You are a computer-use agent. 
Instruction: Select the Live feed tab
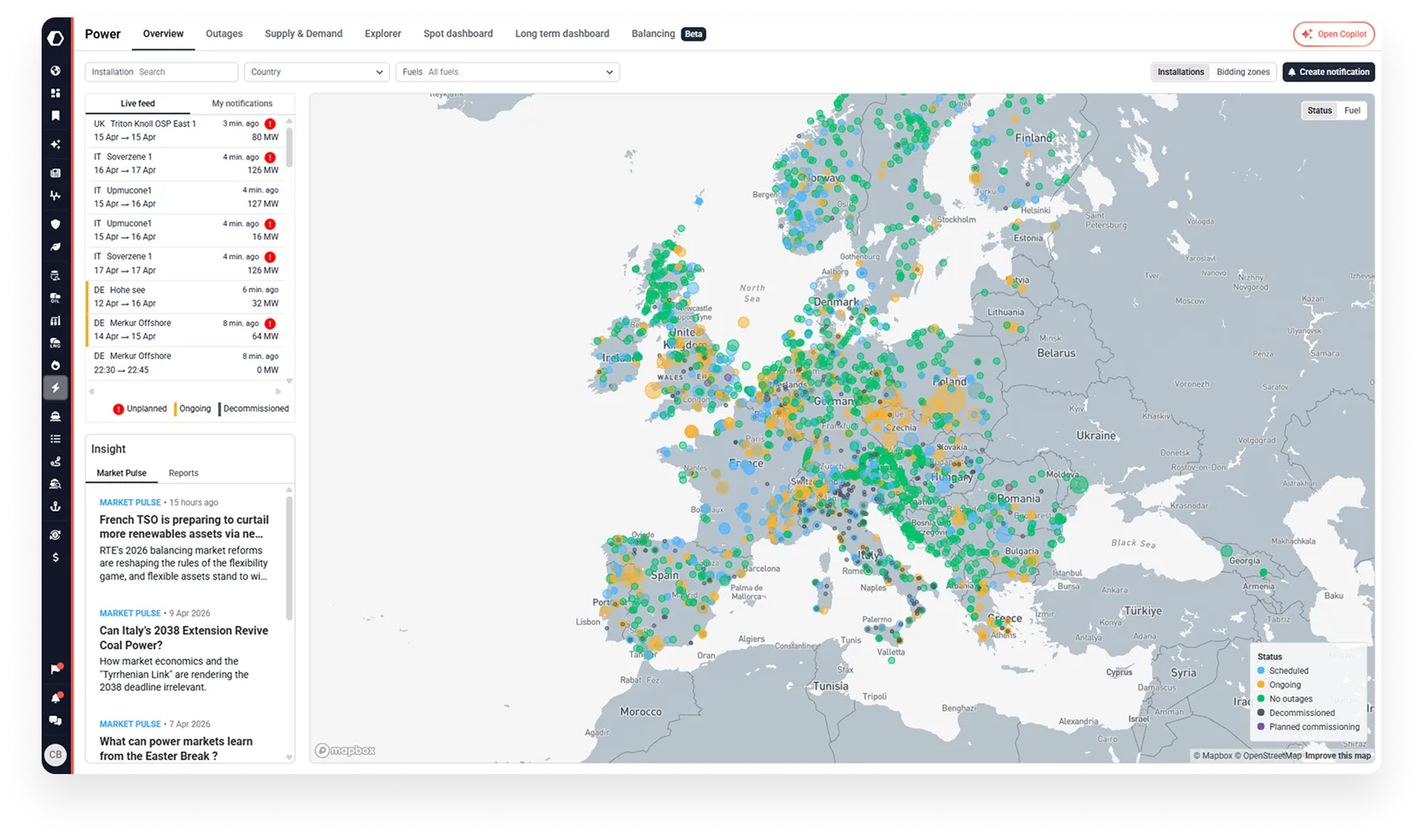click(138, 103)
